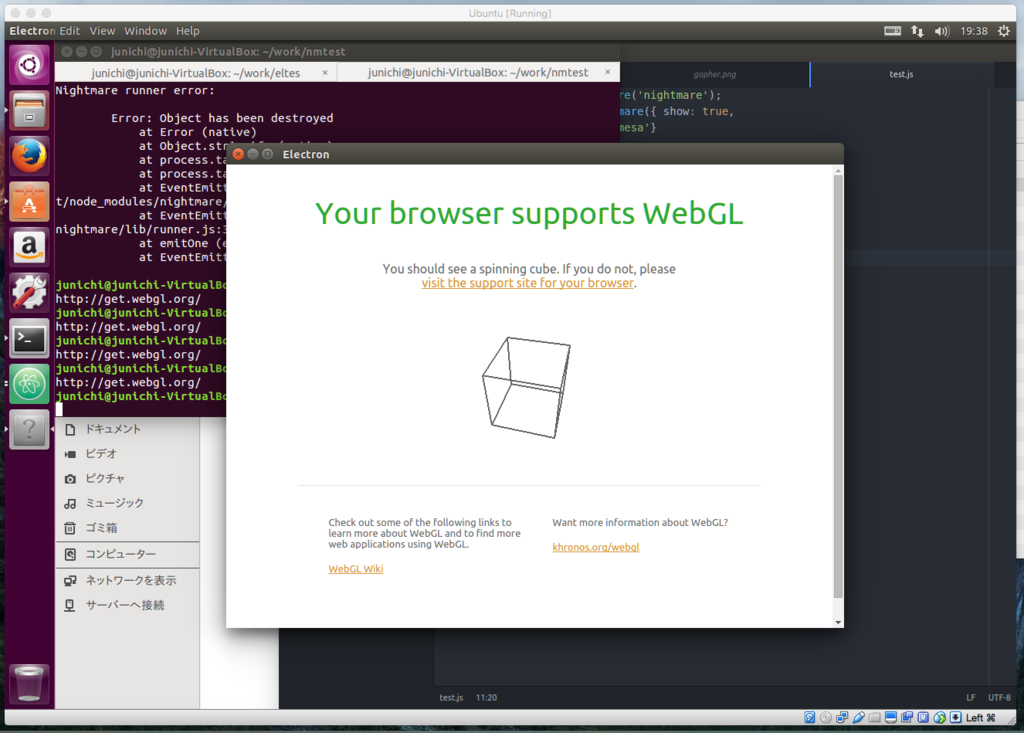Screen dimensions: 1024x733
Task: Open the Amazon launcher icon
Action: [x=29, y=248]
